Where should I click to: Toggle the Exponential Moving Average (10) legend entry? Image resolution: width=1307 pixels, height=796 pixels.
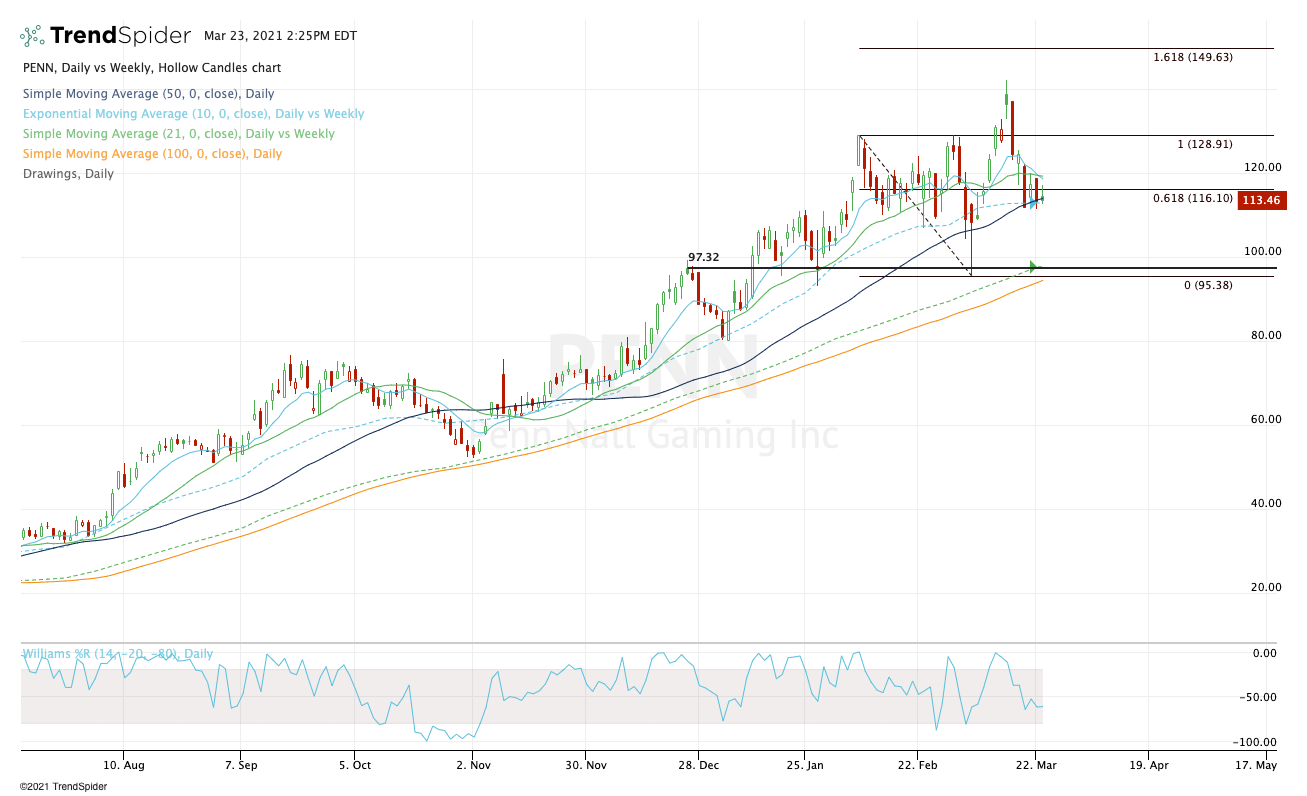tap(193, 114)
